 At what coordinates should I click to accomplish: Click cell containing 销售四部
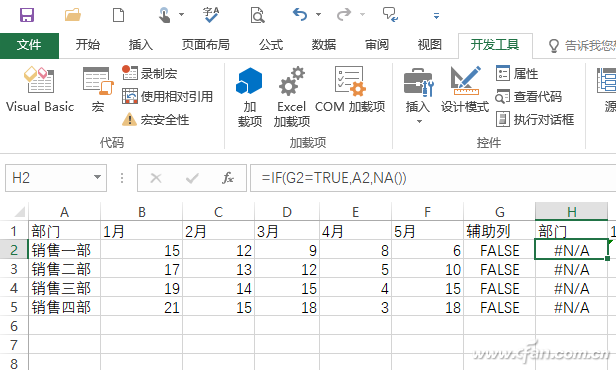(64, 307)
